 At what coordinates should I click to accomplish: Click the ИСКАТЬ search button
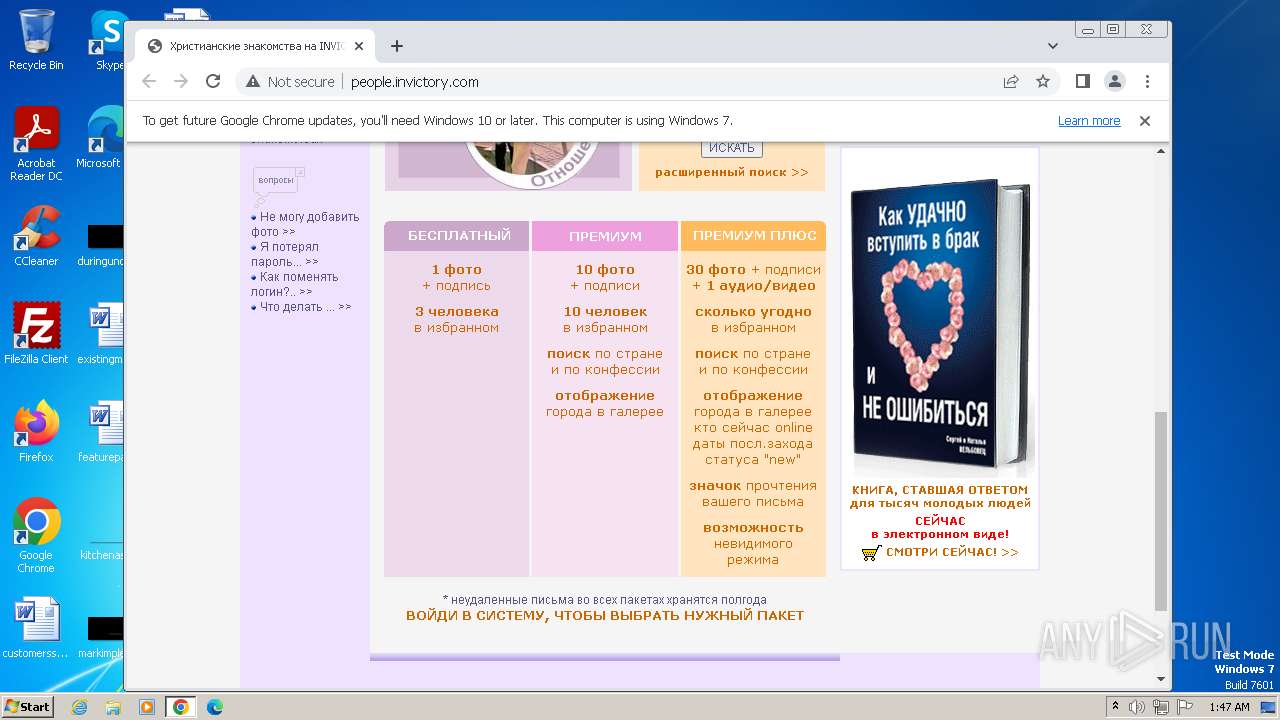[x=732, y=148]
